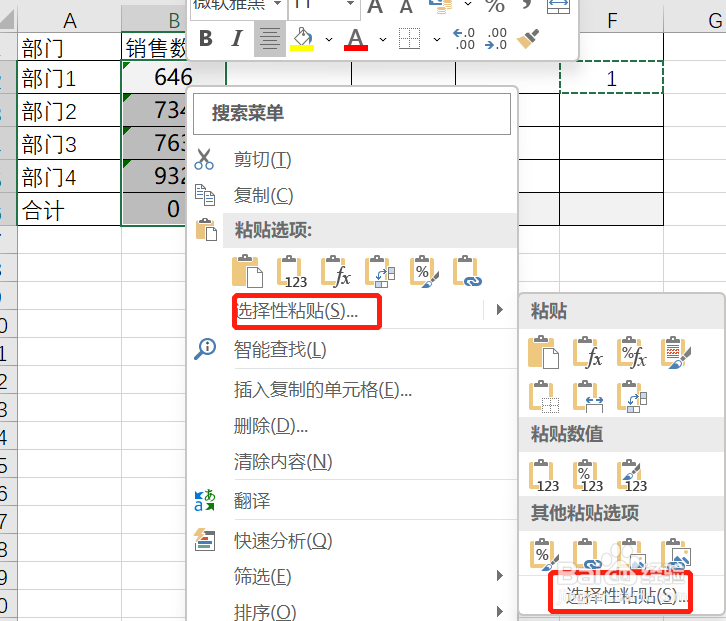Apply yellow fill color bucket

click(302, 39)
